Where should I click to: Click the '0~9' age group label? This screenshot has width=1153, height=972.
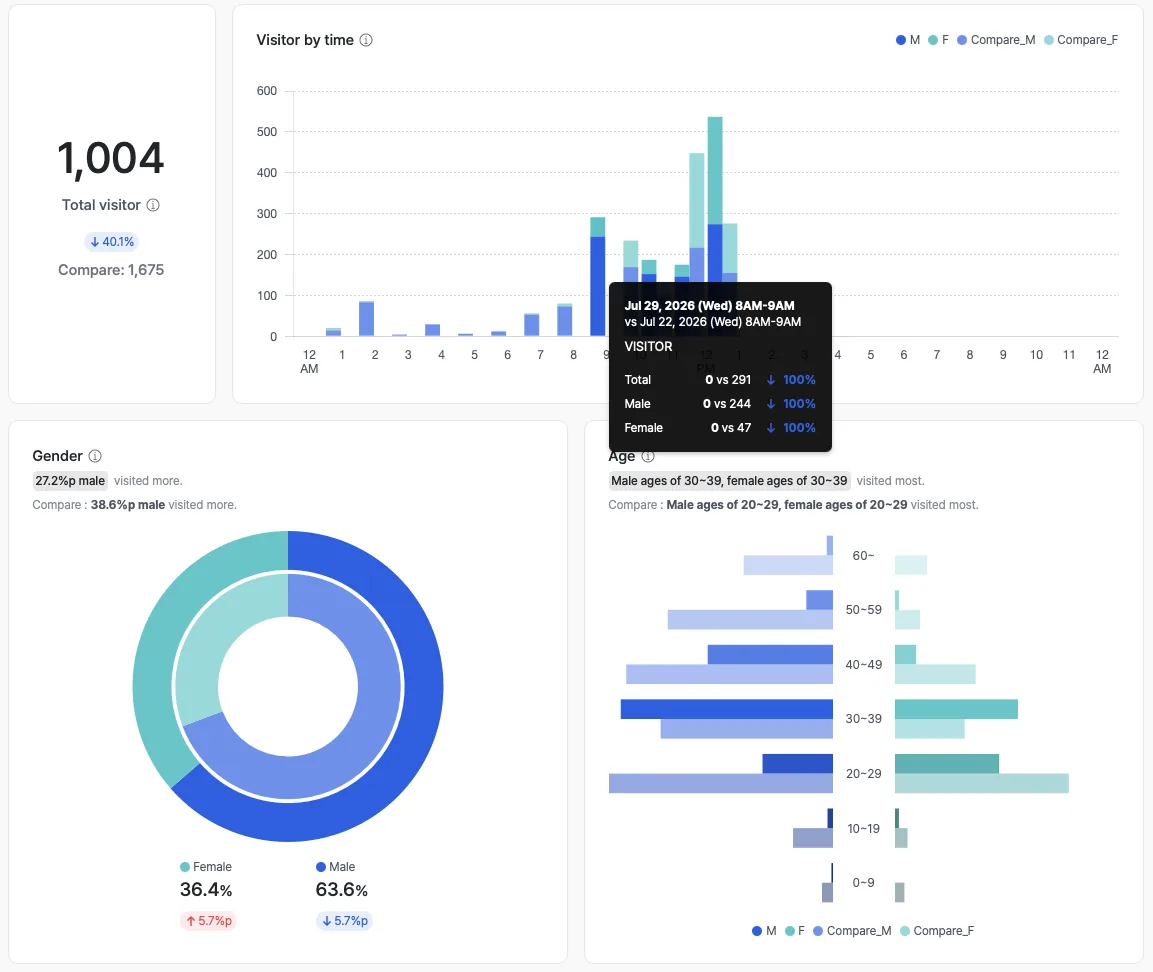pos(863,882)
